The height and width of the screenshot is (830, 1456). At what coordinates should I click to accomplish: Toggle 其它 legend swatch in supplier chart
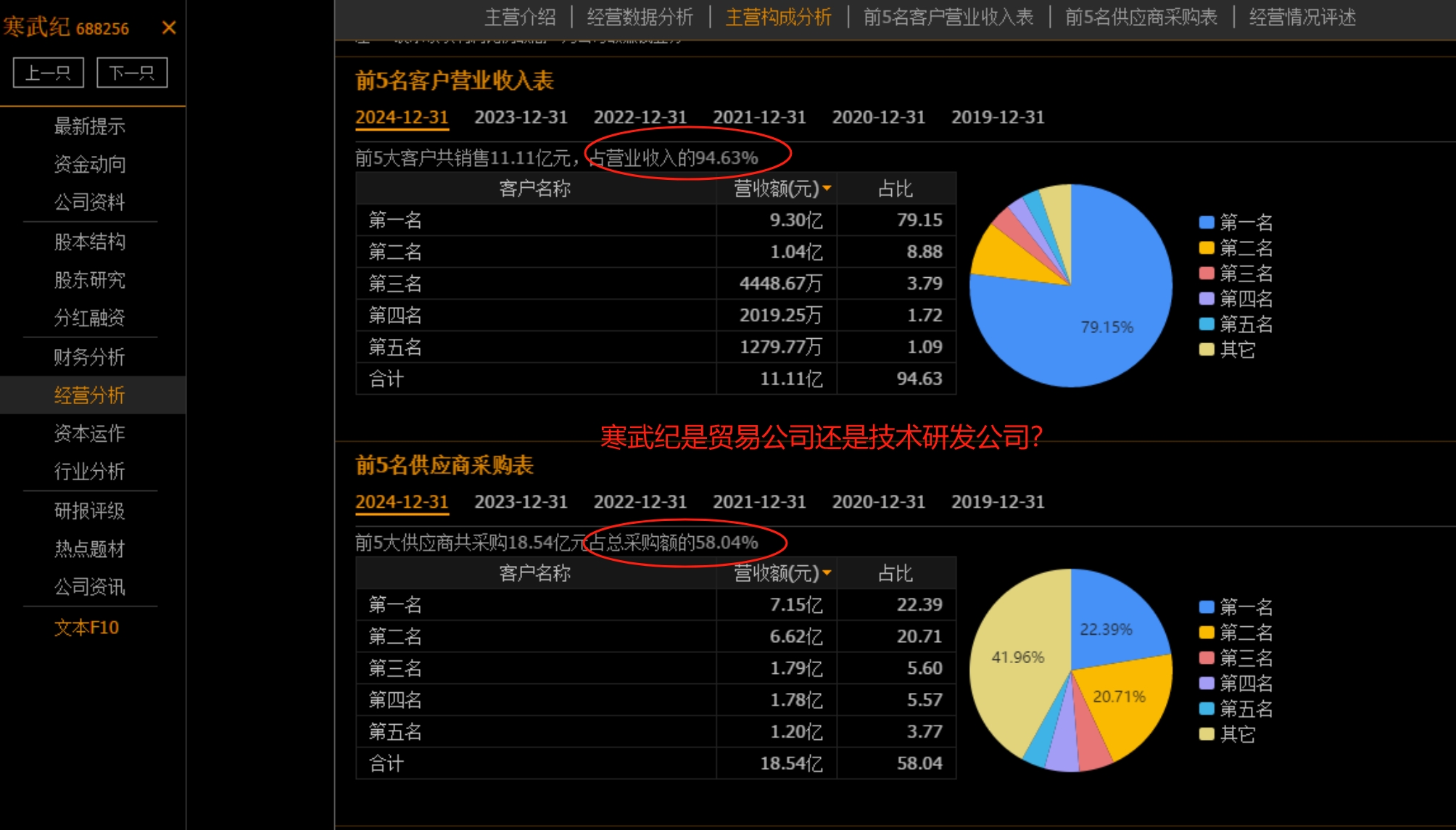[x=1207, y=734]
